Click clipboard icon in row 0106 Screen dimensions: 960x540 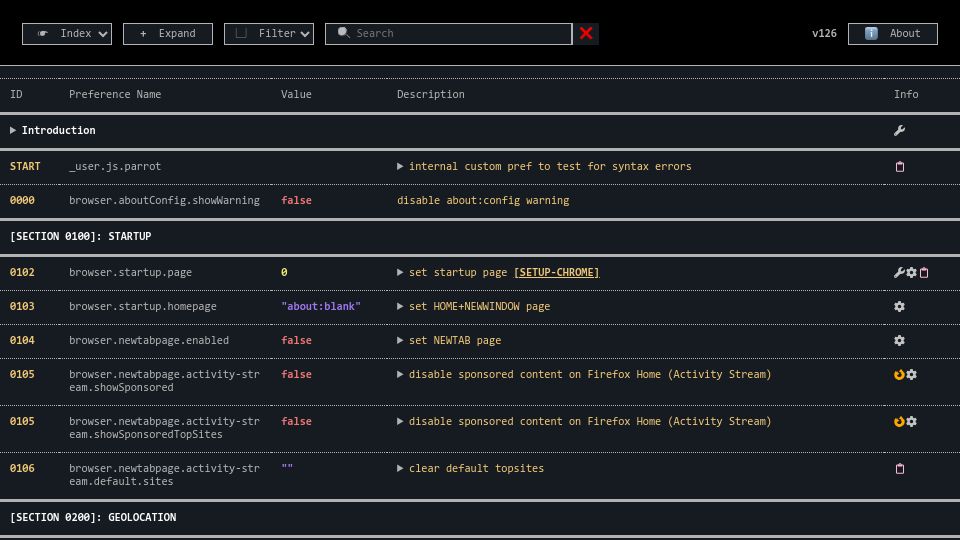899,468
